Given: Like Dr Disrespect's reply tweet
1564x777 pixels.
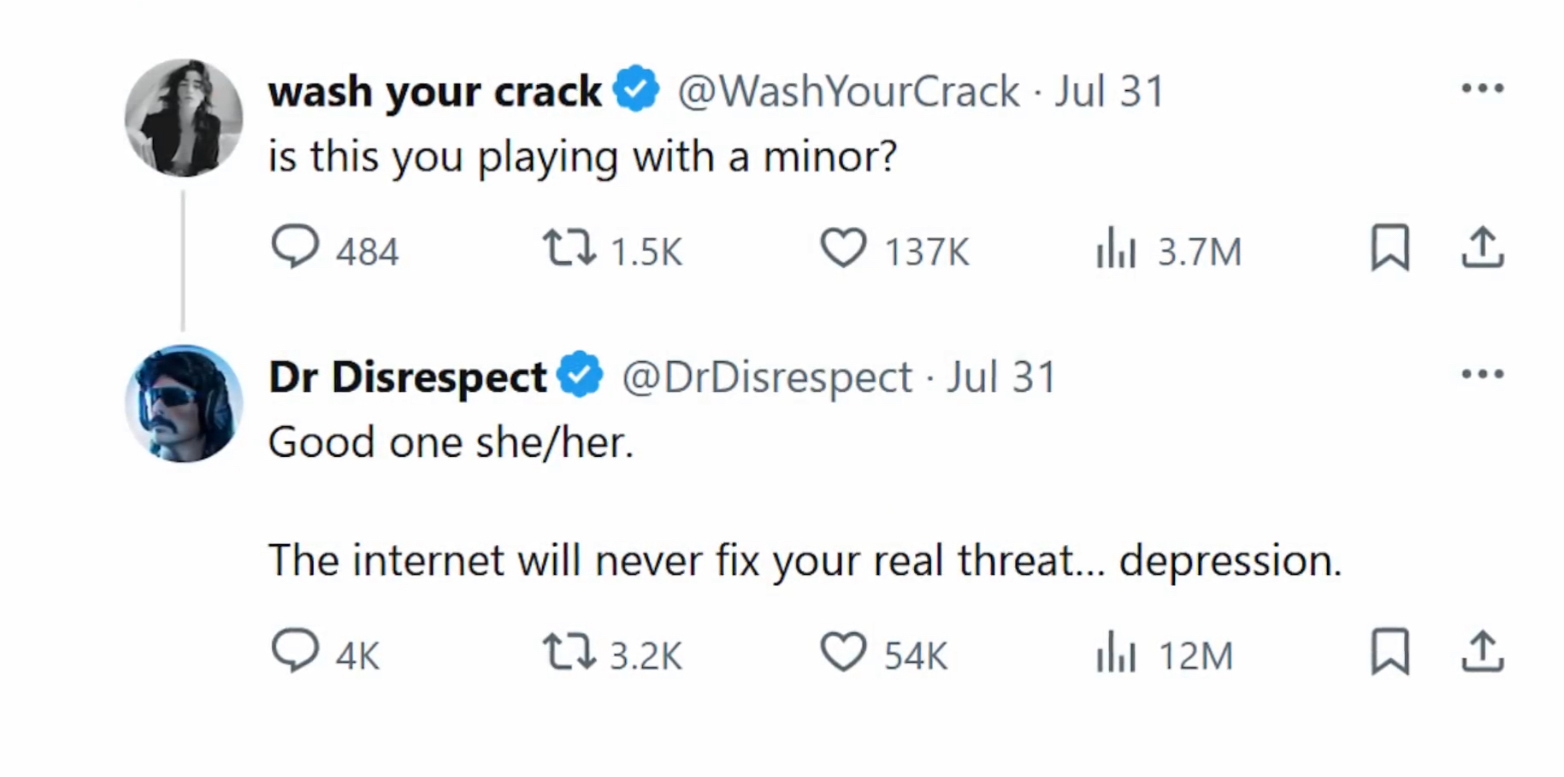Looking at the screenshot, I should tap(843, 653).
